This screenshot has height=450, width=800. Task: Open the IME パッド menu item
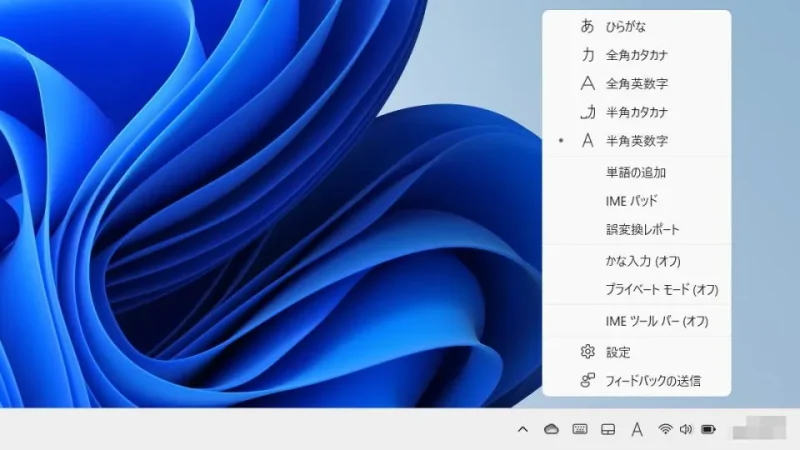point(631,201)
